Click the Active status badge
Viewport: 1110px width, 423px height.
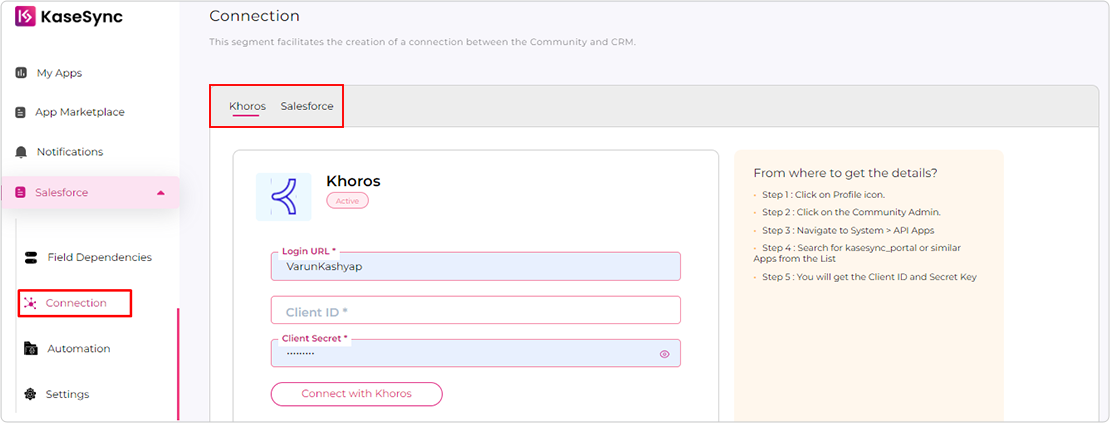click(x=348, y=201)
